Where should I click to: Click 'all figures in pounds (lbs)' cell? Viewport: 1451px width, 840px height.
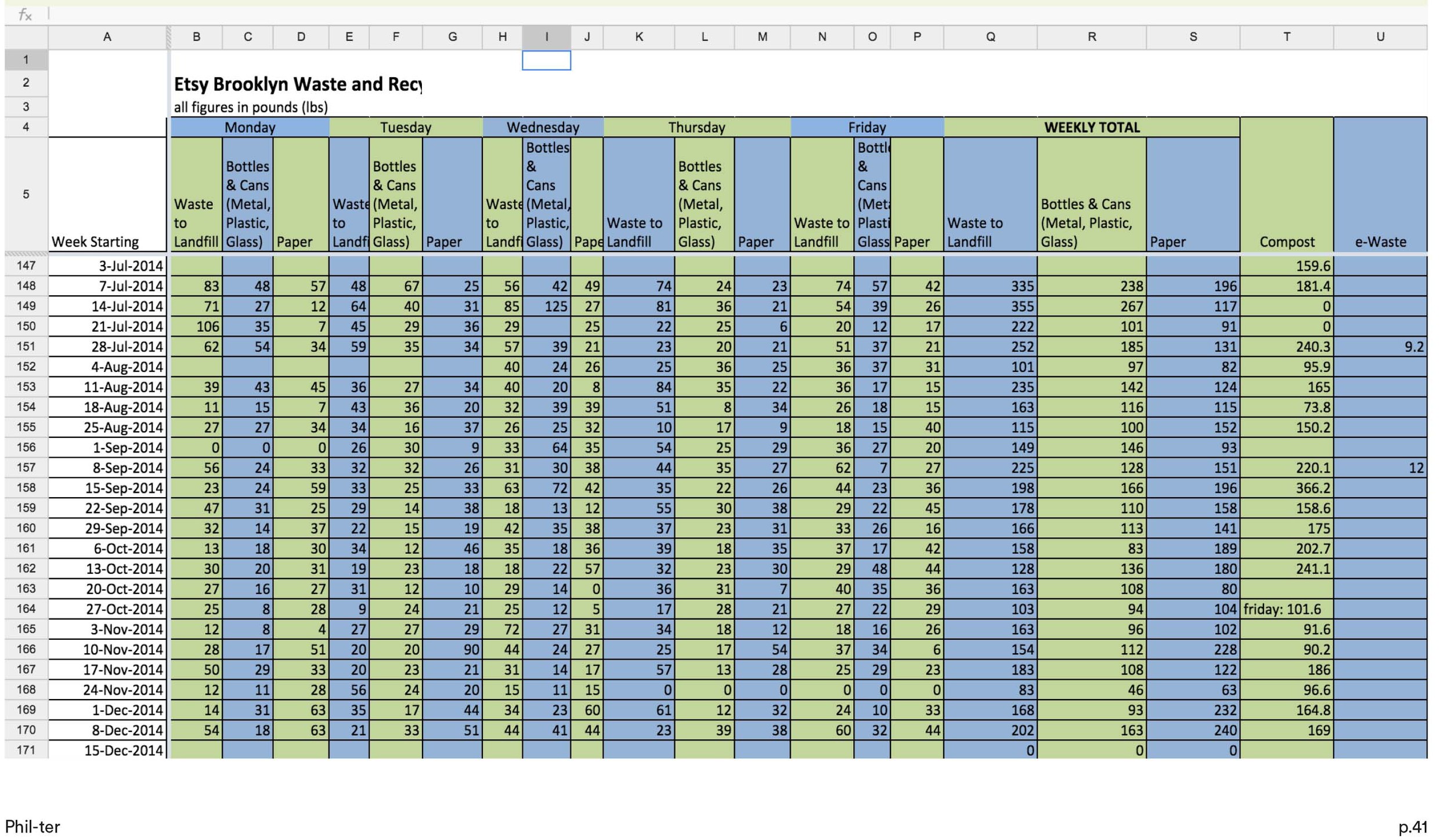(x=251, y=107)
